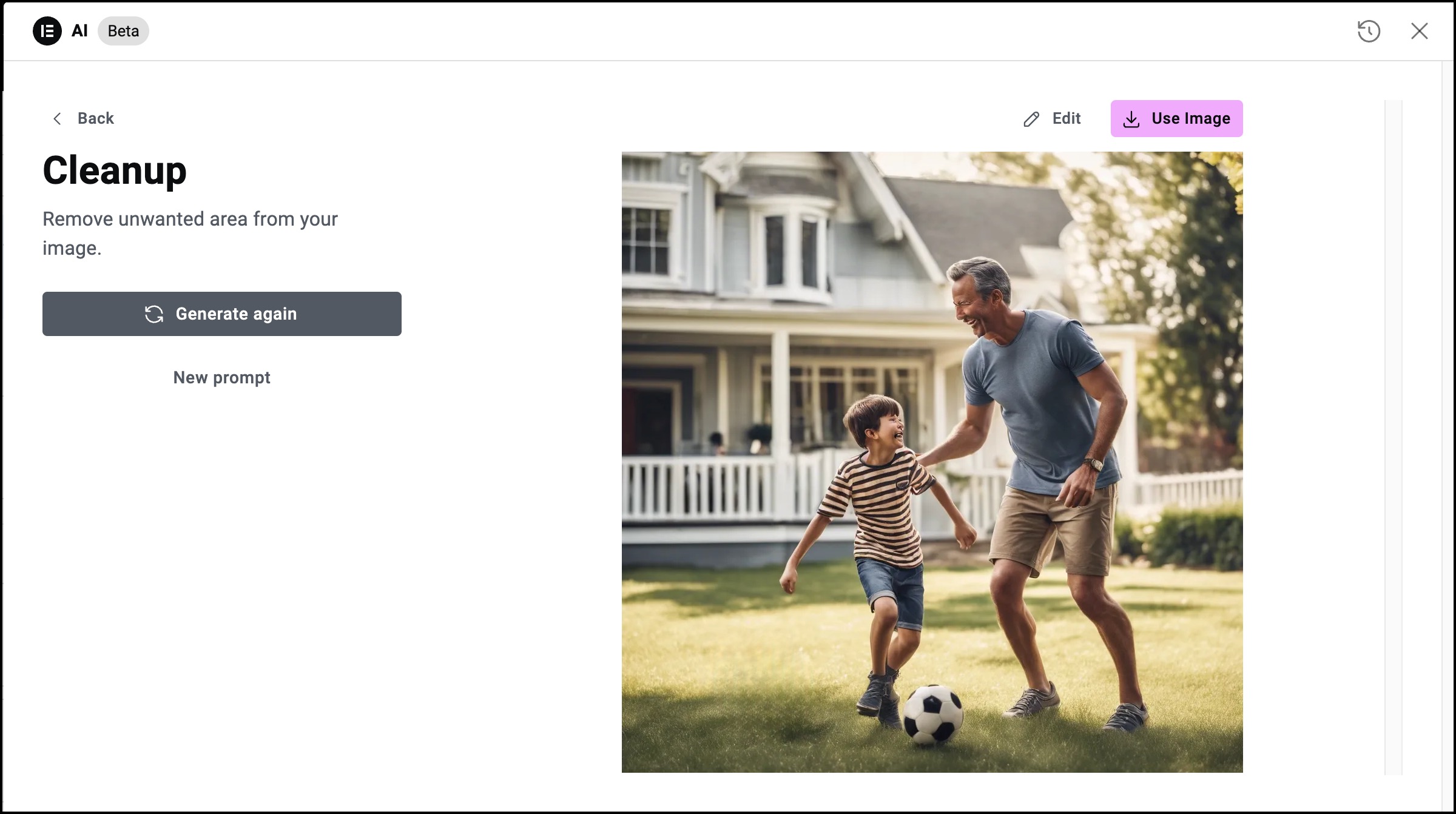The height and width of the screenshot is (814, 1456).
Task: Click the Edit pencil icon
Action: pos(1030,118)
